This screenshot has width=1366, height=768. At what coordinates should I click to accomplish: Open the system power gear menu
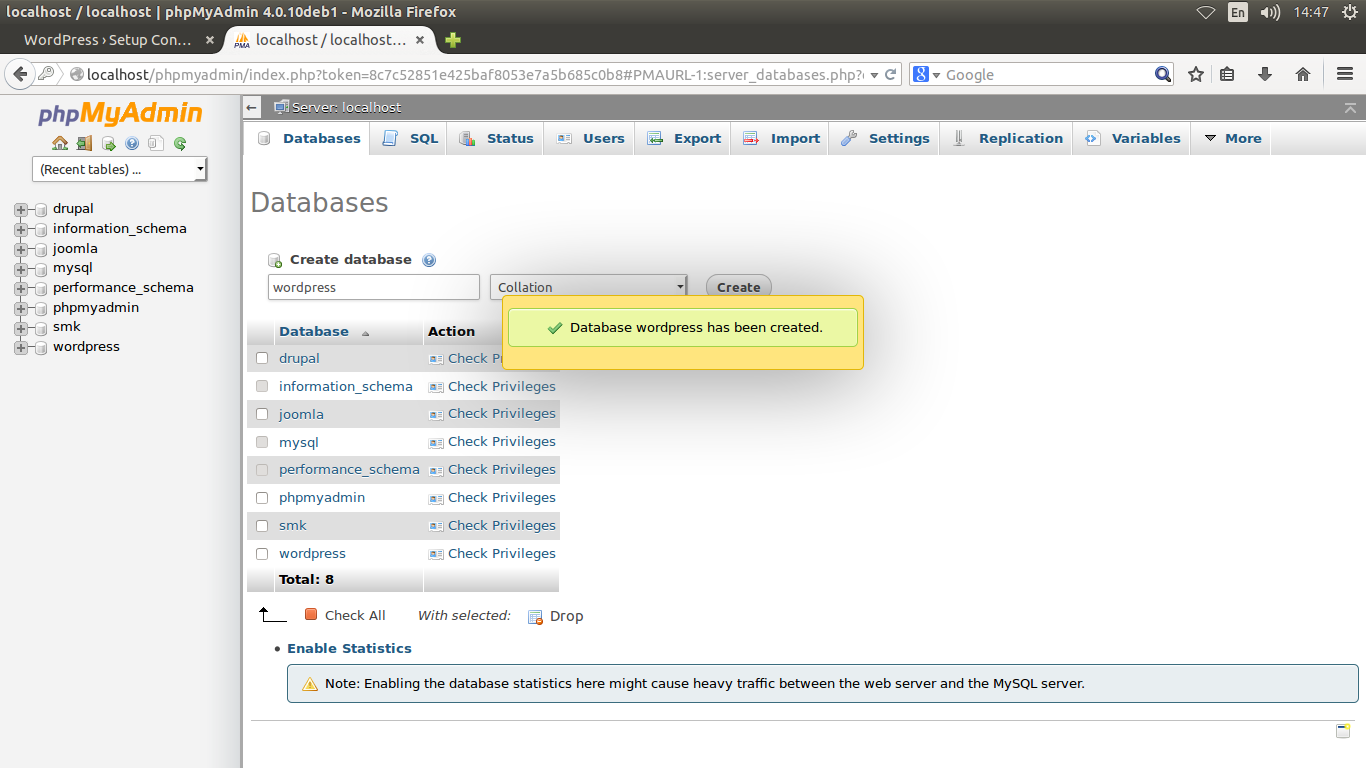coord(1350,12)
